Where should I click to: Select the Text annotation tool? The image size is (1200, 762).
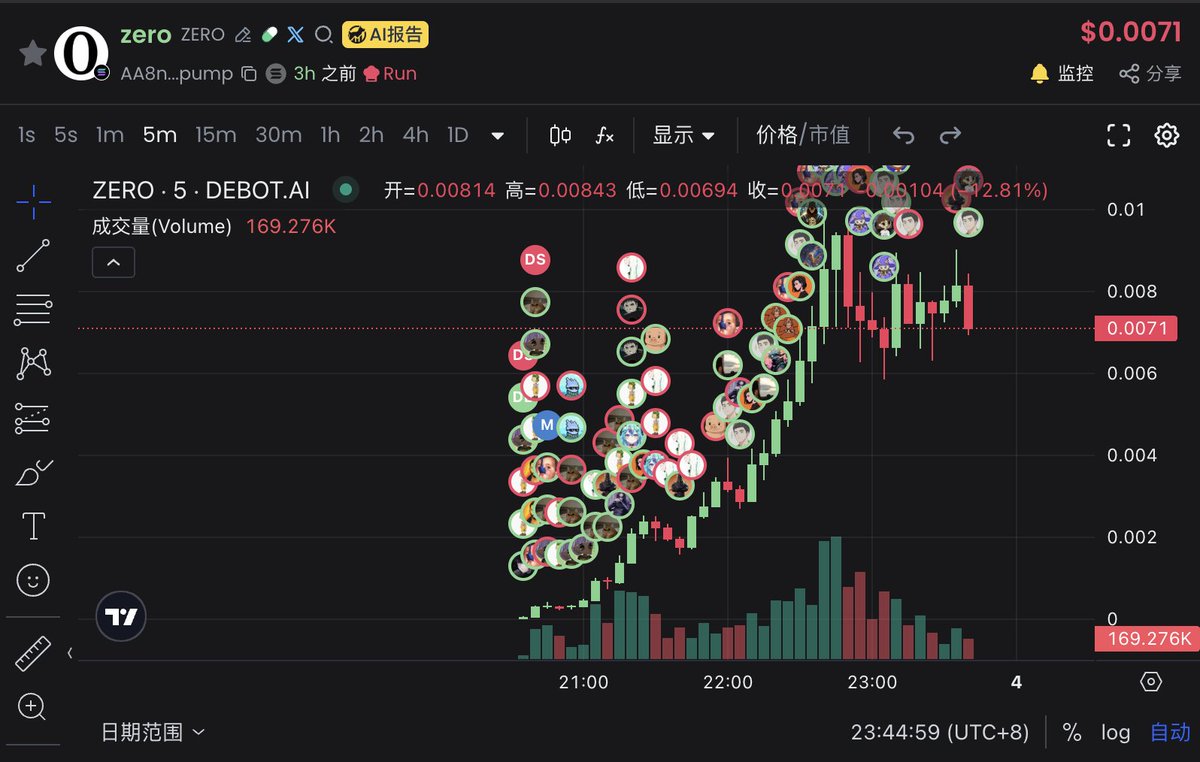33,526
